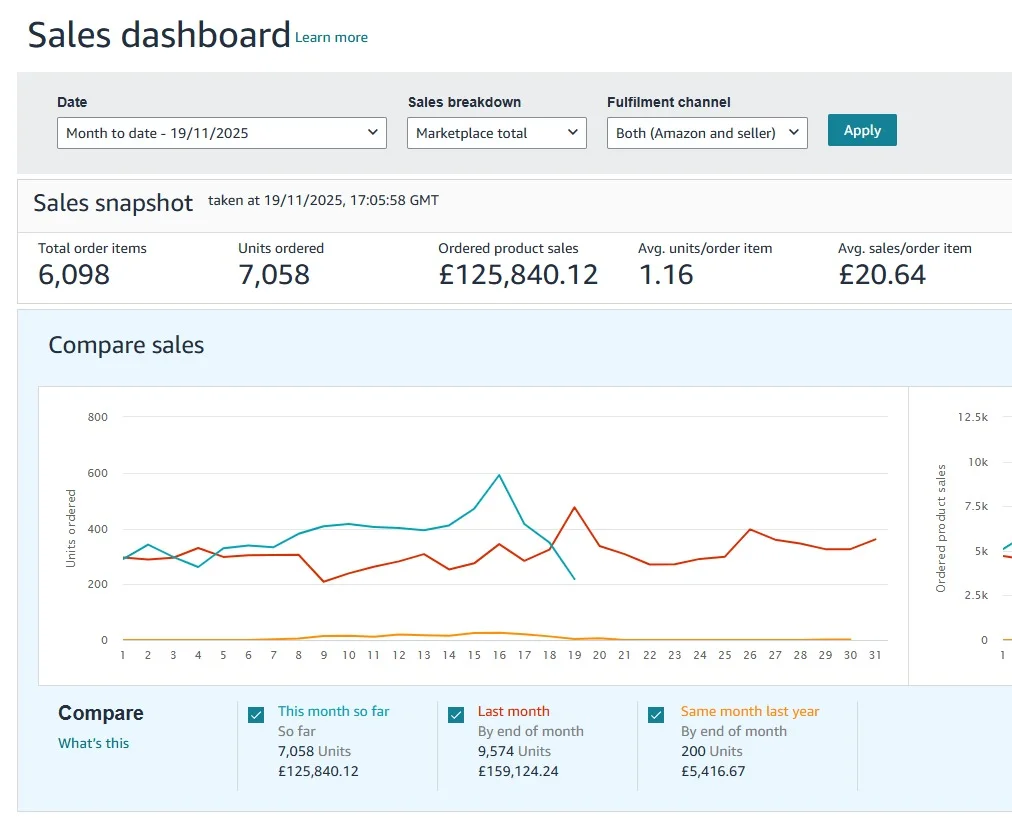Open the Sales breakdown dropdown
Viewport: 1012px width, 833px height.
point(496,133)
